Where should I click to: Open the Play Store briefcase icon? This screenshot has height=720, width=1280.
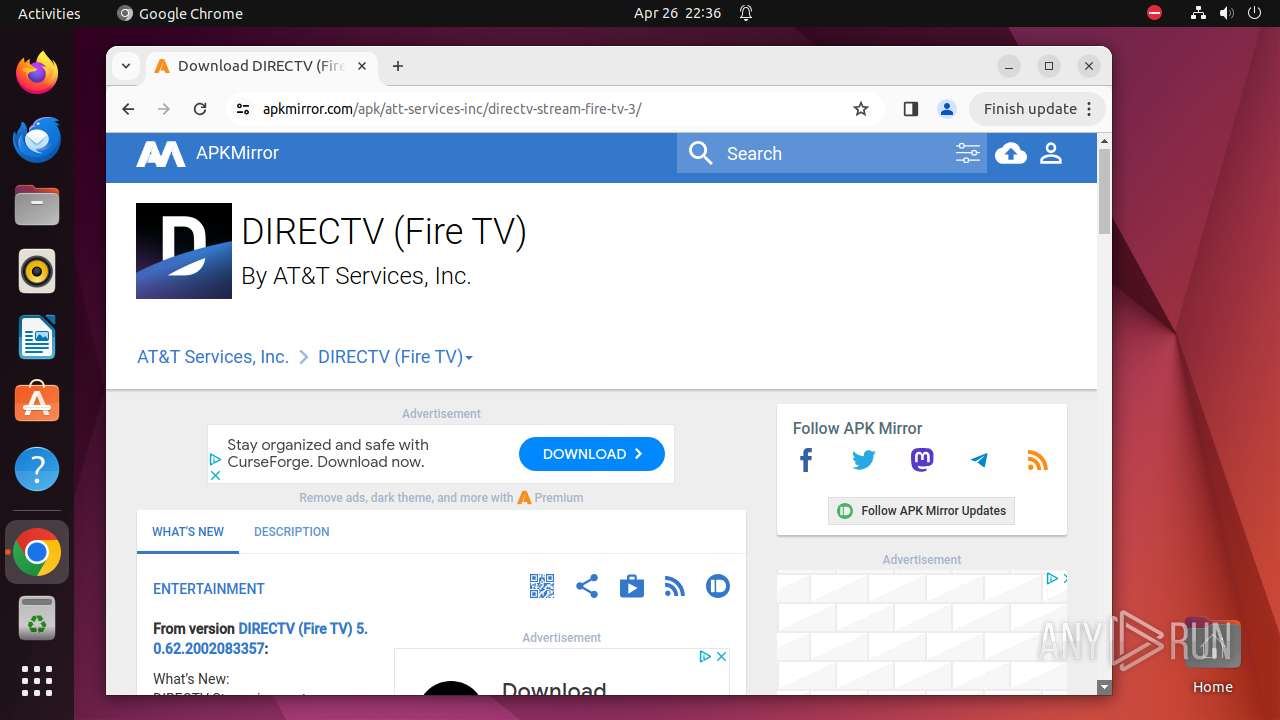click(x=632, y=586)
